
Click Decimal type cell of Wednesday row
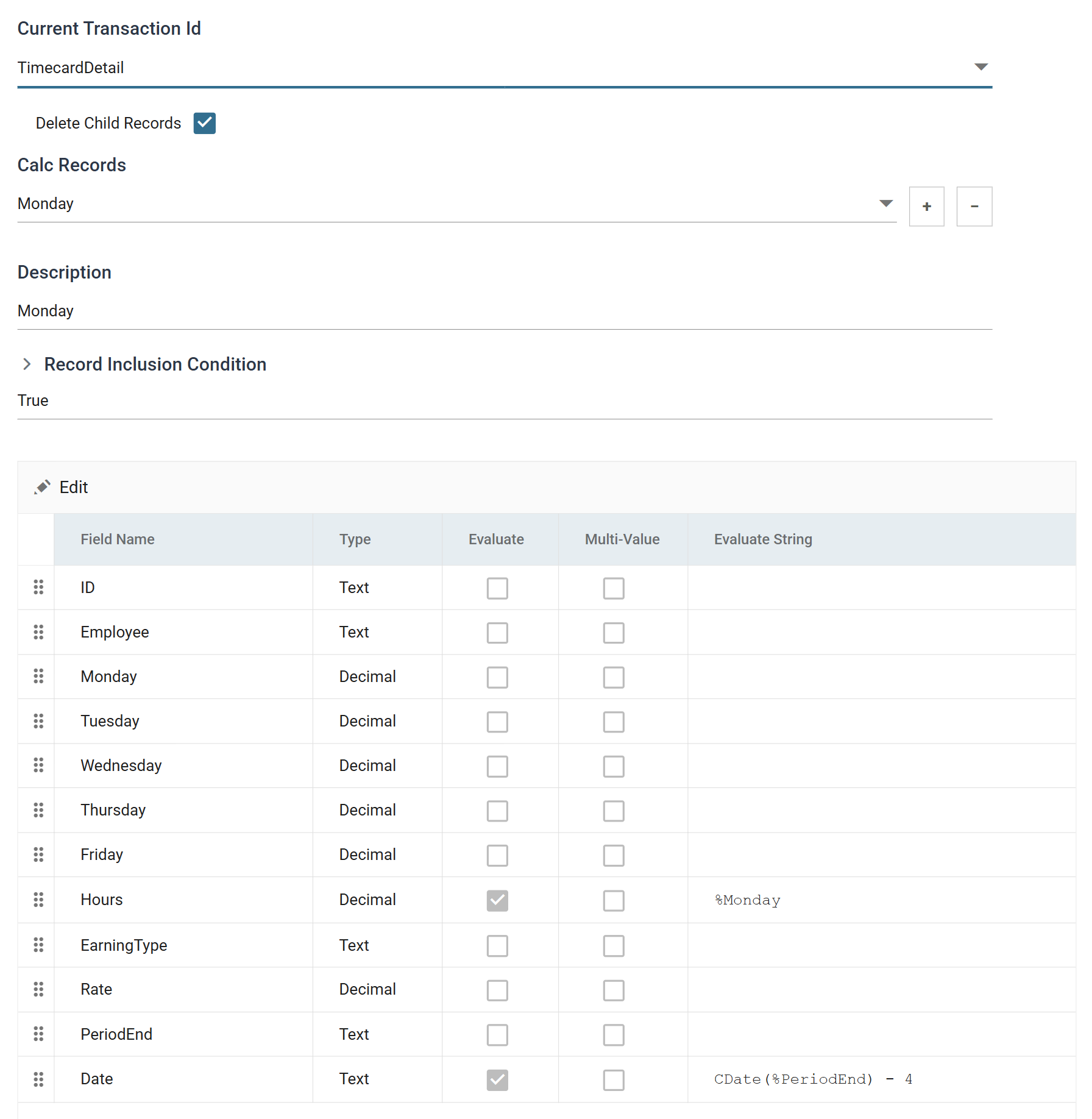pyautogui.click(x=377, y=766)
